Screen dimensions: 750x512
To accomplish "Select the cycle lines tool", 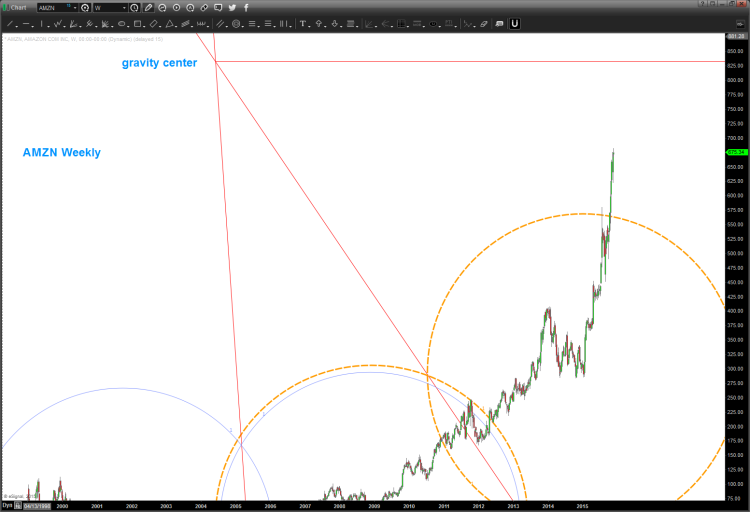I will [x=201, y=23].
